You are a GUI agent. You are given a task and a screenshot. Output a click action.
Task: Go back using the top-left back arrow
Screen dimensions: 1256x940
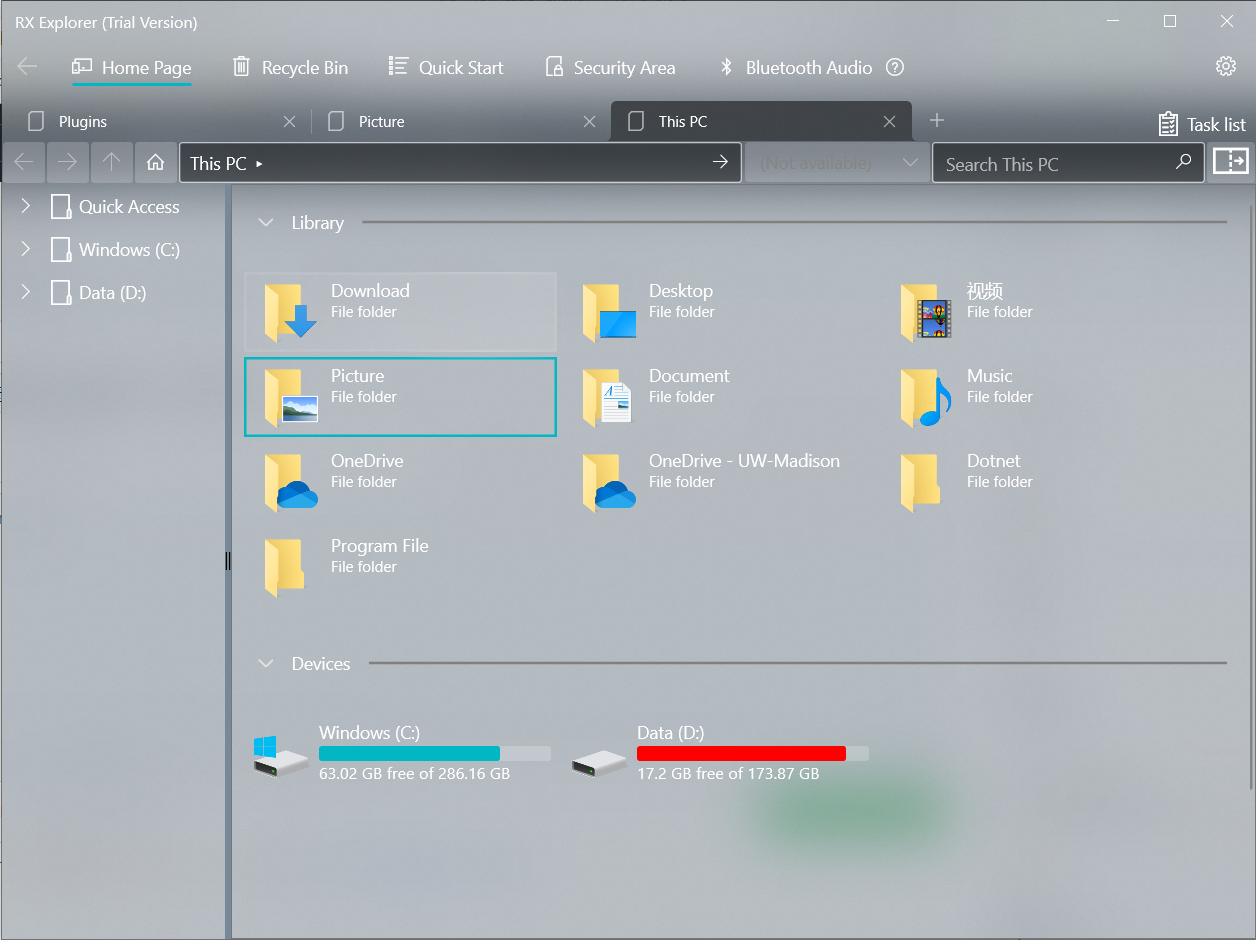coord(27,66)
